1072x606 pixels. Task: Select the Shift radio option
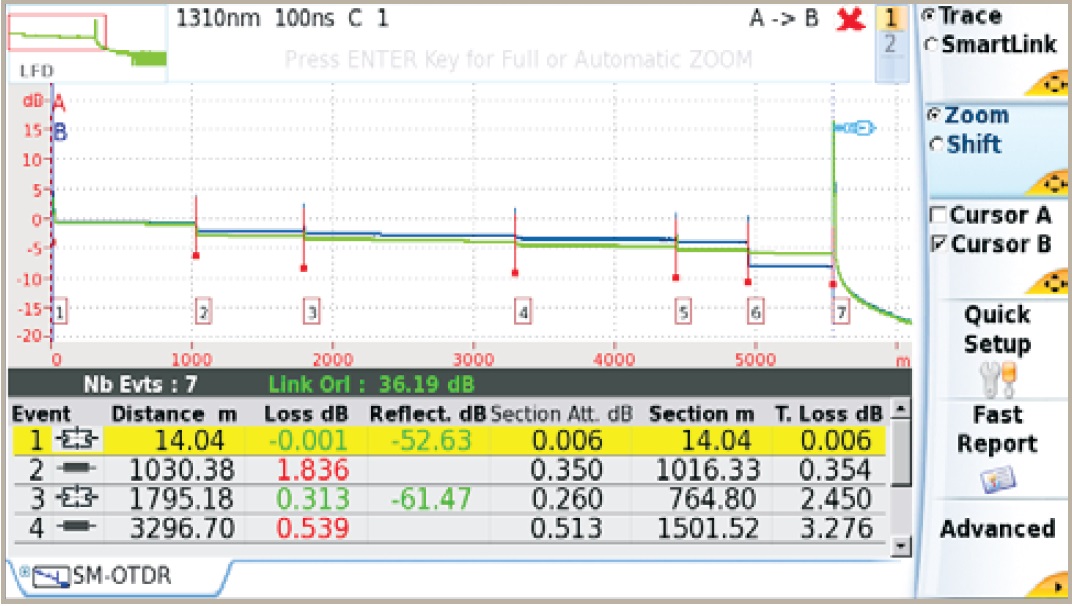point(936,145)
